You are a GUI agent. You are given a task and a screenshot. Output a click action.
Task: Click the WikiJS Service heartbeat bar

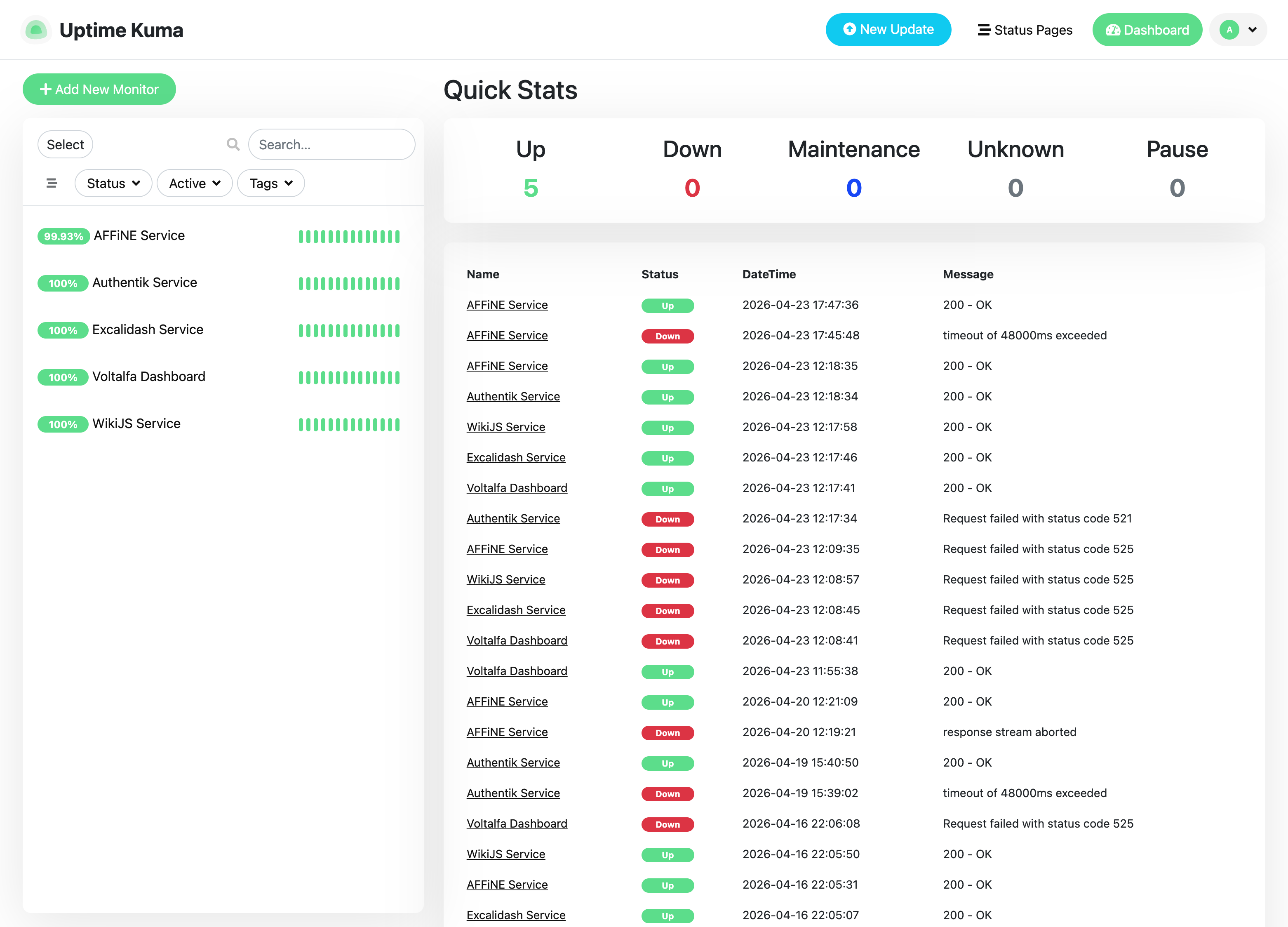click(x=349, y=424)
